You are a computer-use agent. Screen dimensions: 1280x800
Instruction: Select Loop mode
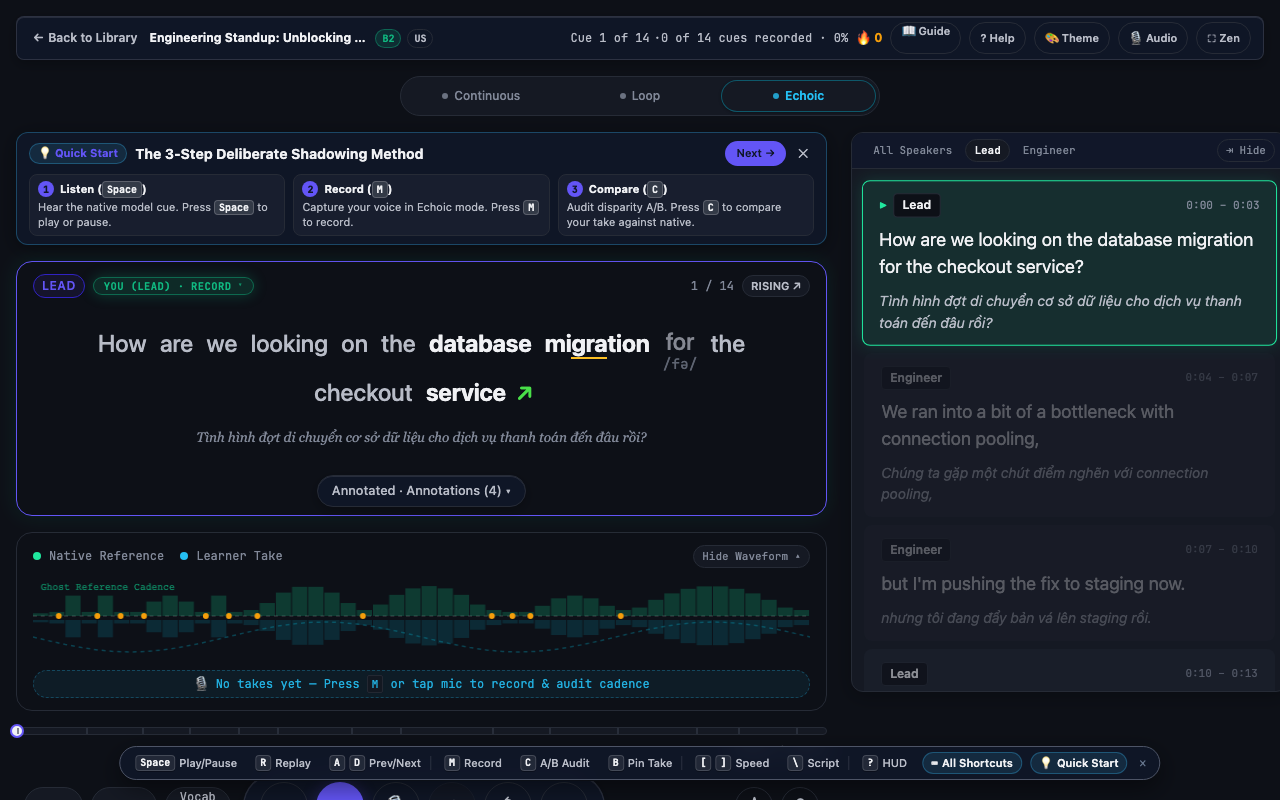(640, 96)
